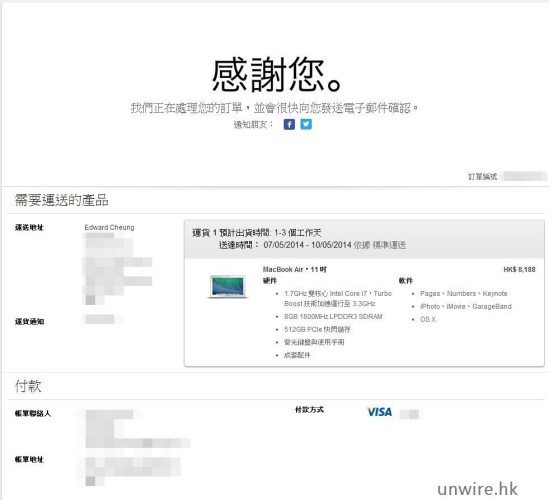This screenshot has width=549, height=500.
Task: Click the 運送地址 label
Action: 29,228
